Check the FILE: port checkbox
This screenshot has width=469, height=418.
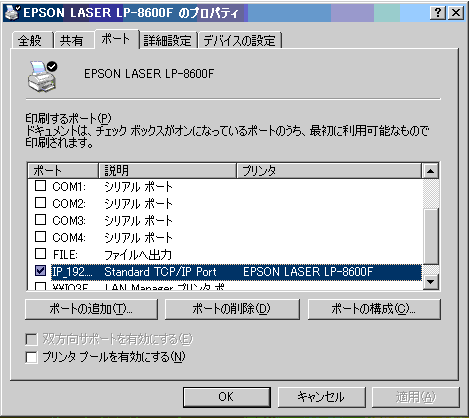[x=40, y=253]
